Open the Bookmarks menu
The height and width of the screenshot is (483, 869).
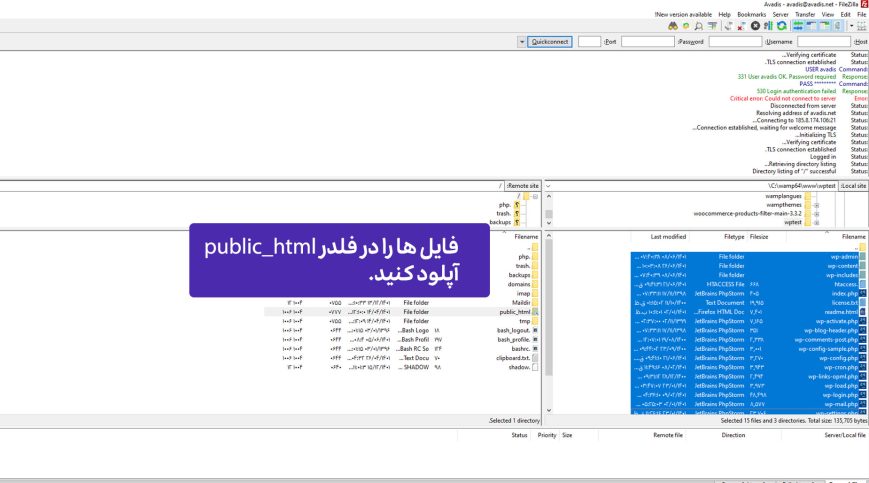(x=752, y=14)
